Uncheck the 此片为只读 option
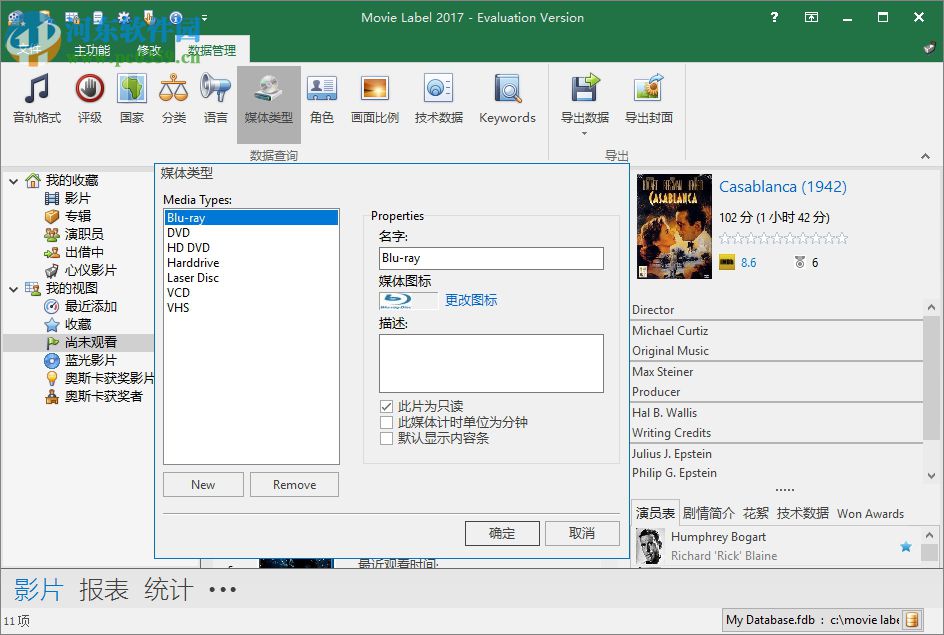 pyautogui.click(x=387, y=407)
